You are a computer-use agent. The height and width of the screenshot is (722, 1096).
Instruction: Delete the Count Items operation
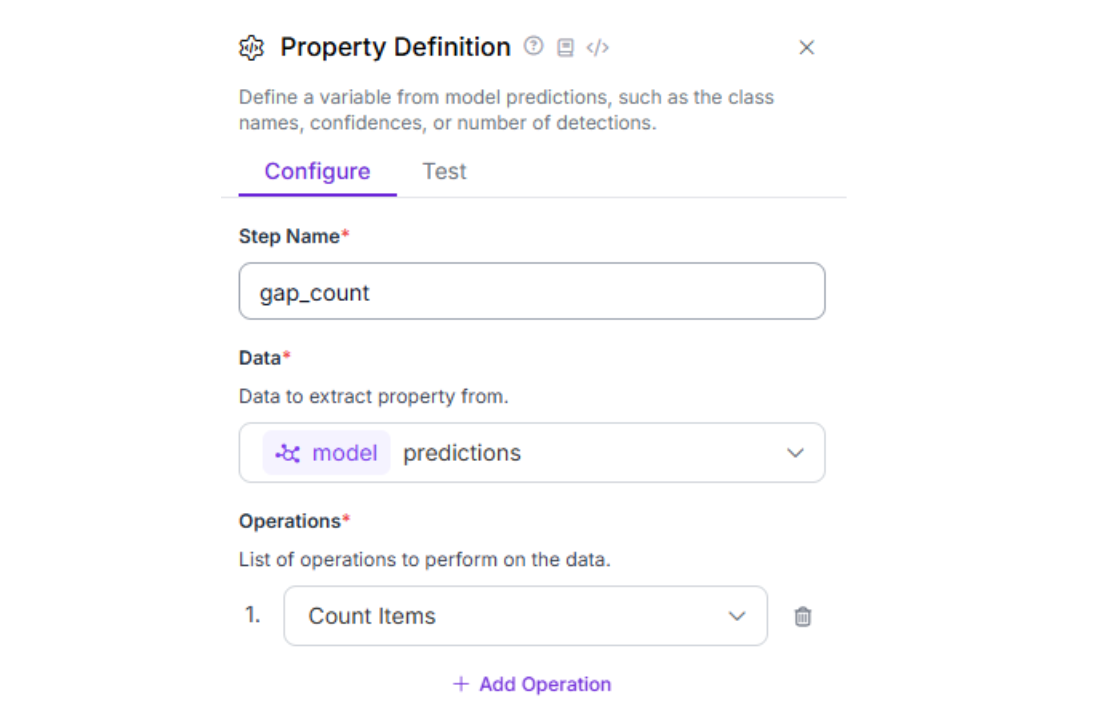click(802, 617)
